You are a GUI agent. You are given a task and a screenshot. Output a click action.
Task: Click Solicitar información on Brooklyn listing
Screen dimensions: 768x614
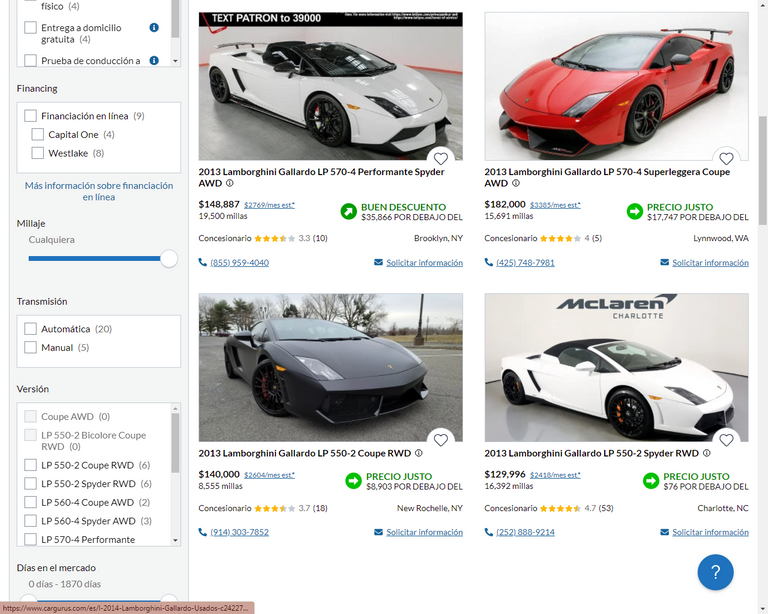(x=425, y=262)
